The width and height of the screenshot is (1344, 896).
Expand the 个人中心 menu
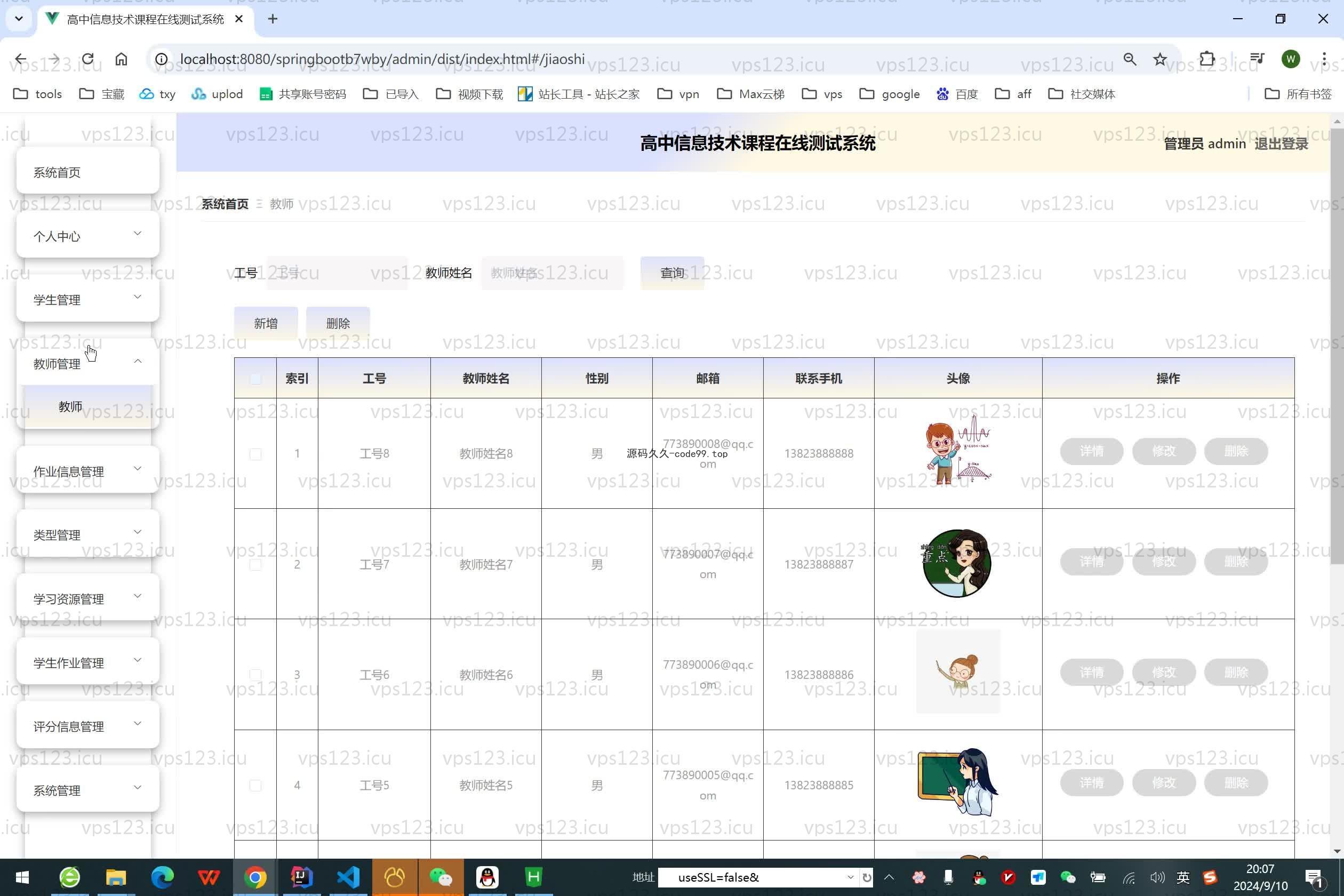coord(87,235)
